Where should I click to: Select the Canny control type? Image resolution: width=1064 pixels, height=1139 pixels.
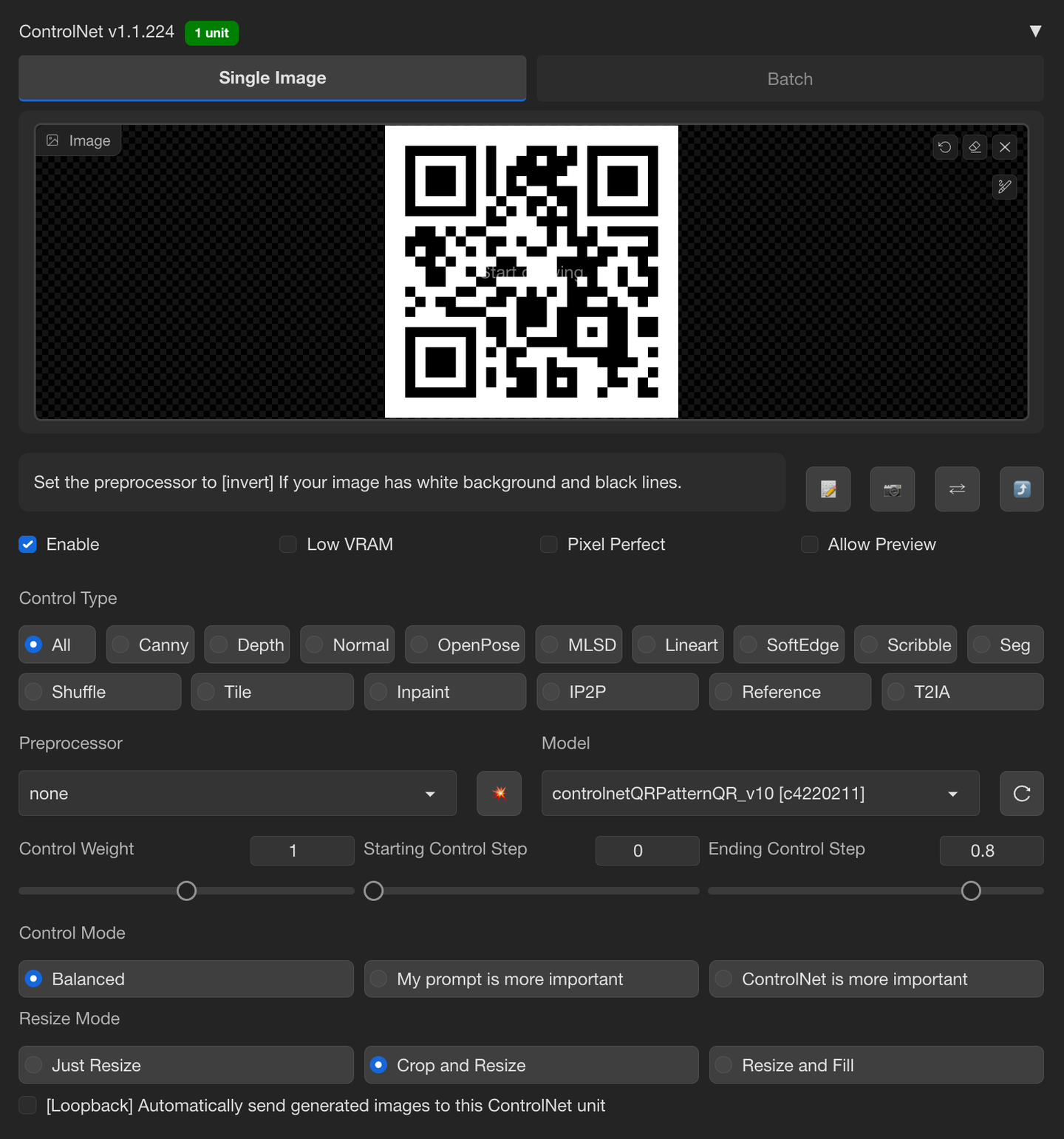151,645
